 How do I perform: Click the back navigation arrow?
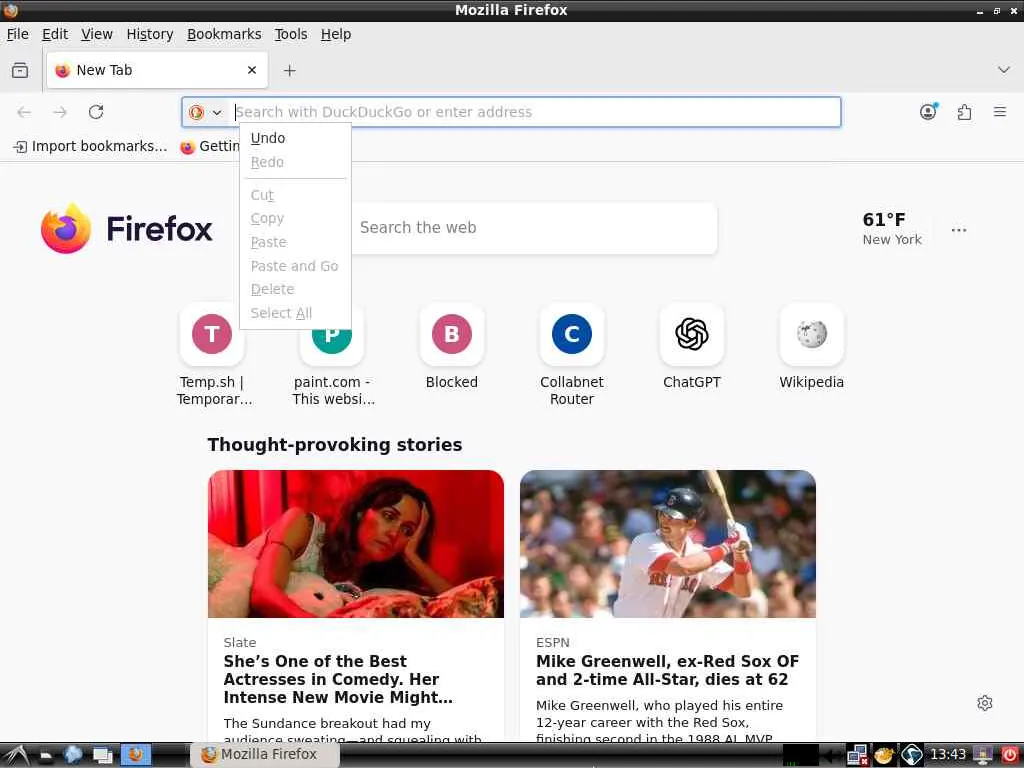coord(24,112)
